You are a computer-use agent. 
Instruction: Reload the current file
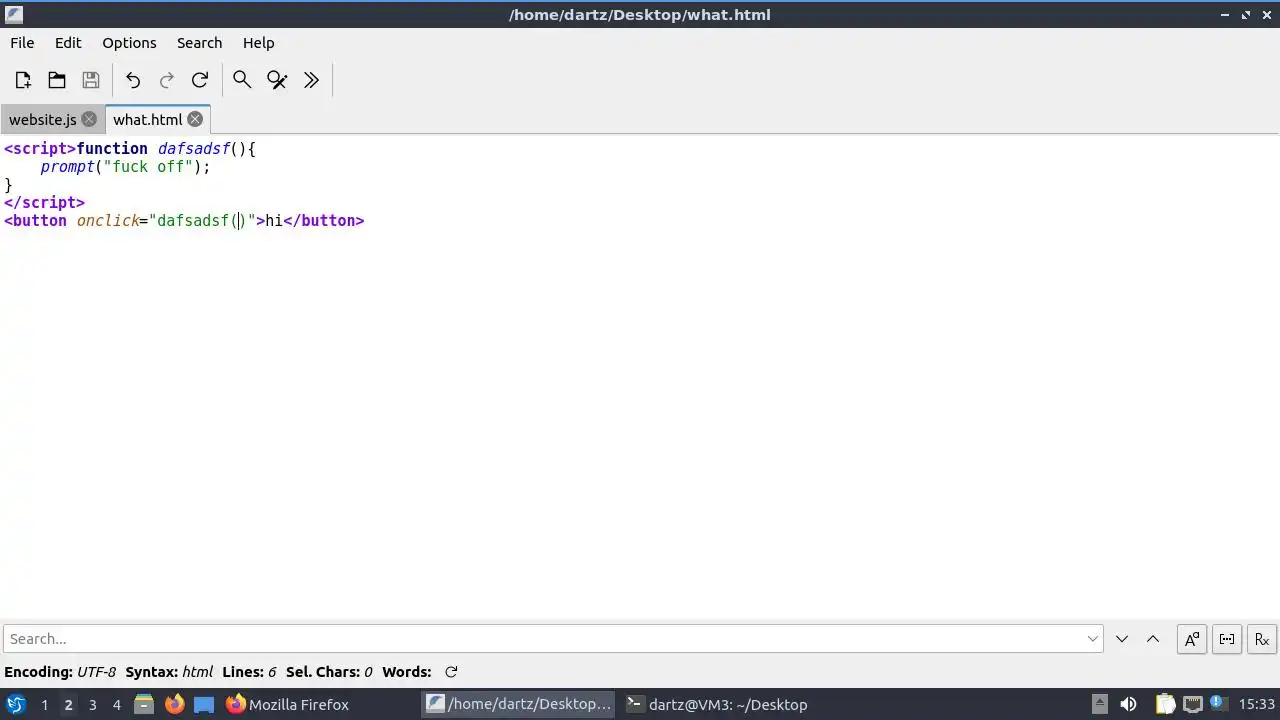200,80
